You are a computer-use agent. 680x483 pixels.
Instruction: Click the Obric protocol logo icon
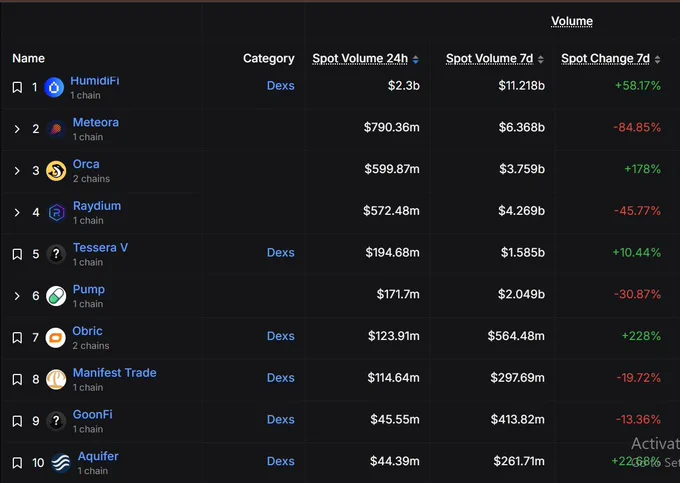[56, 338]
